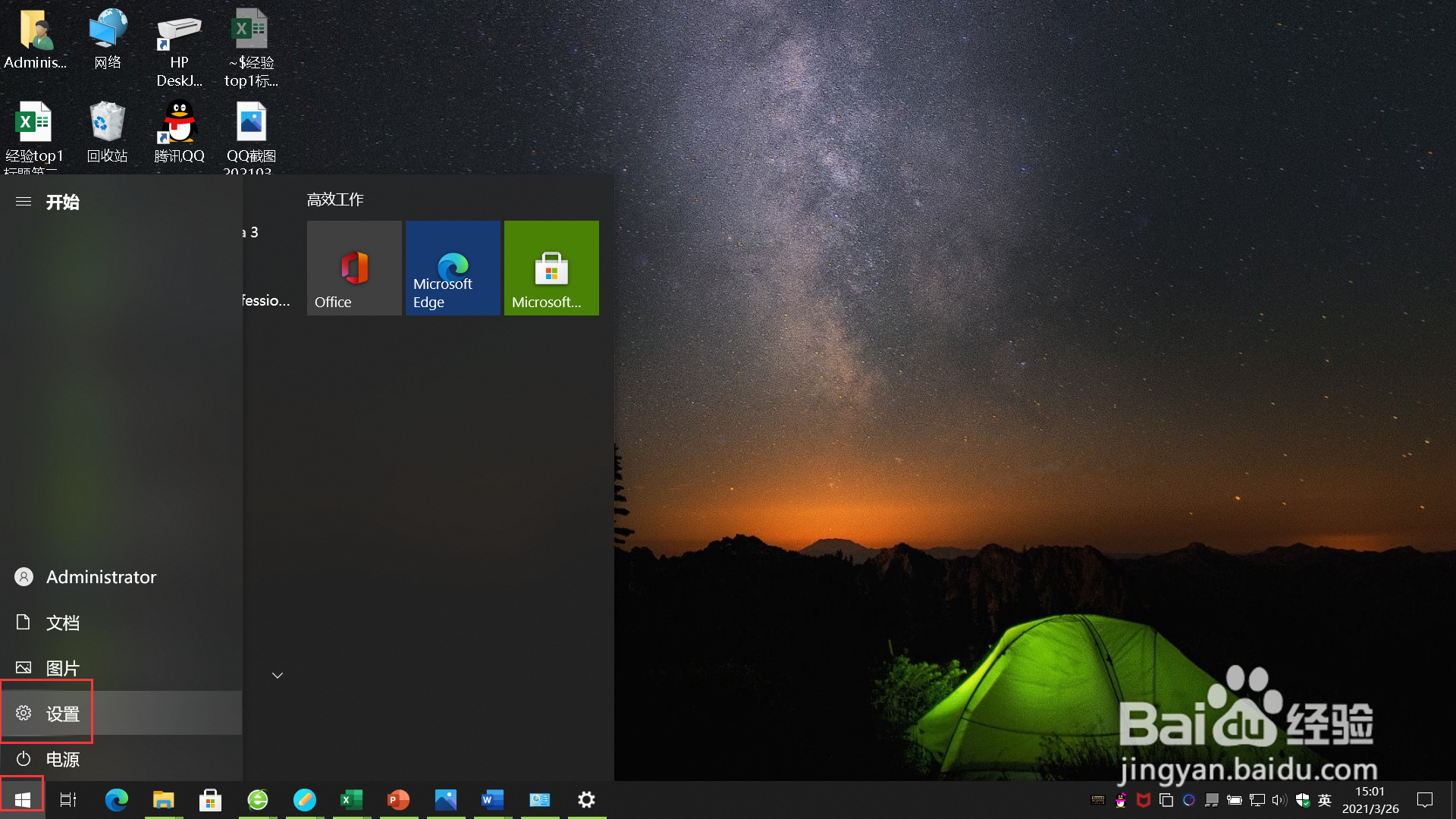Select the ~$经验top1 Excel temp file
The height and width of the screenshot is (819, 1456).
[x=251, y=49]
